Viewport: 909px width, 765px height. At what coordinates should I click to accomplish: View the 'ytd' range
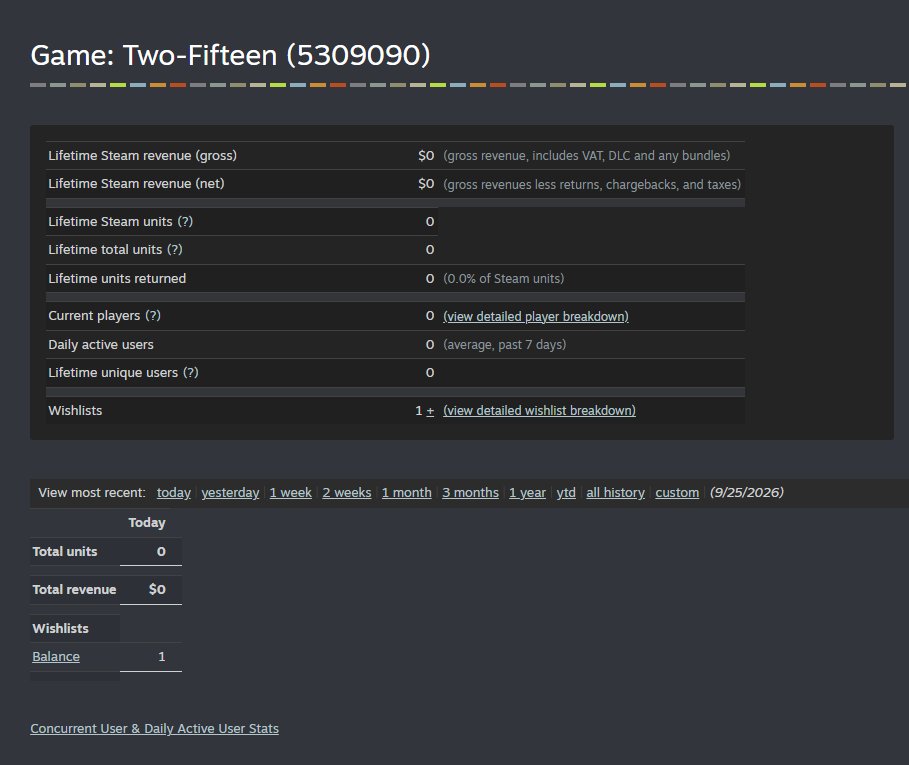point(566,493)
